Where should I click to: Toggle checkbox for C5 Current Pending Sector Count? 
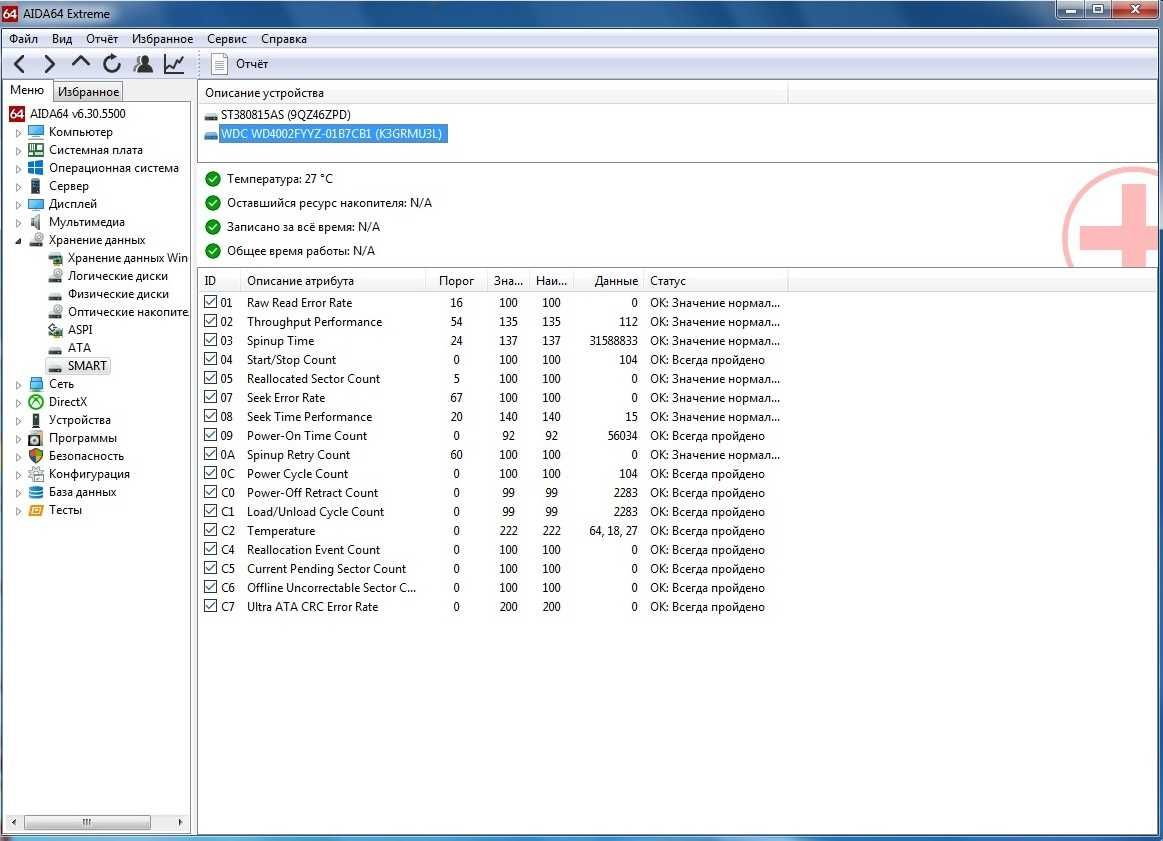(211, 568)
